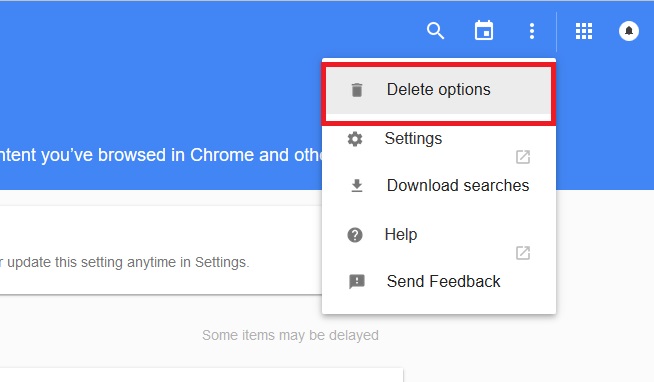This screenshot has width=654, height=382.
Task: Open the Google apps grid launcher
Action: [x=584, y=31]
